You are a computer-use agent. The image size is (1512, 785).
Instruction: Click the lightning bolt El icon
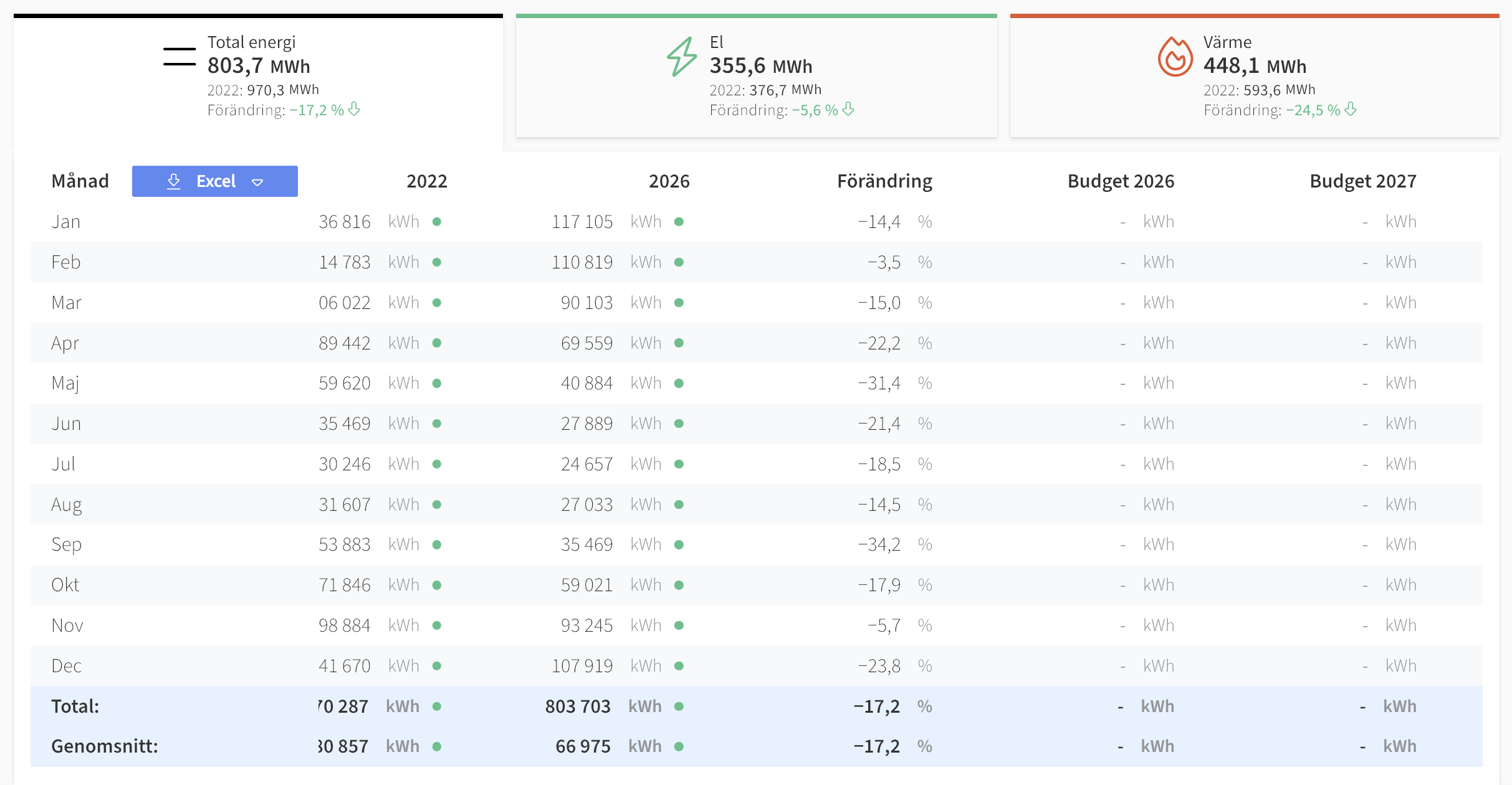point(682,57)
